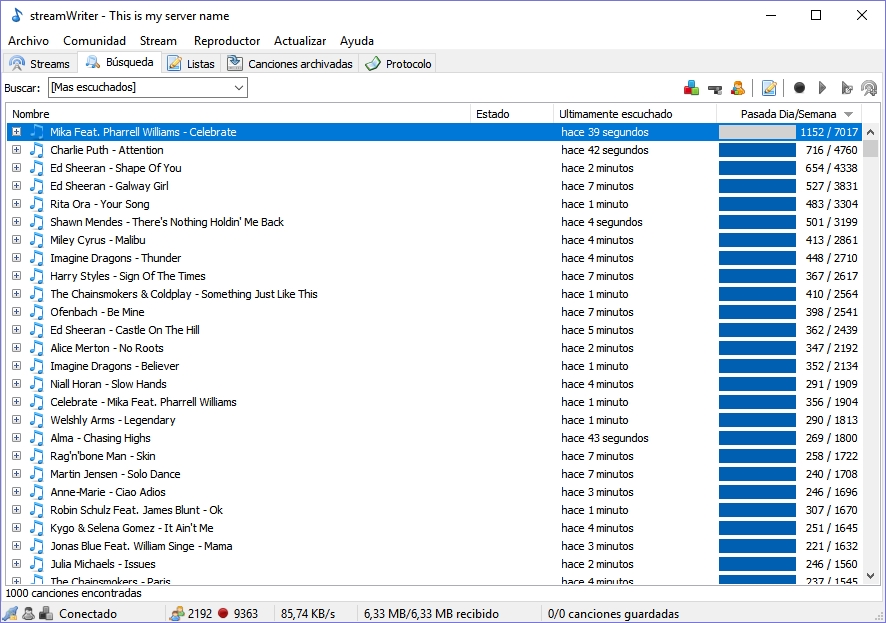Open the Protocolo tab
This screenshot has height=623, width=886.
[x=398, y=64]
